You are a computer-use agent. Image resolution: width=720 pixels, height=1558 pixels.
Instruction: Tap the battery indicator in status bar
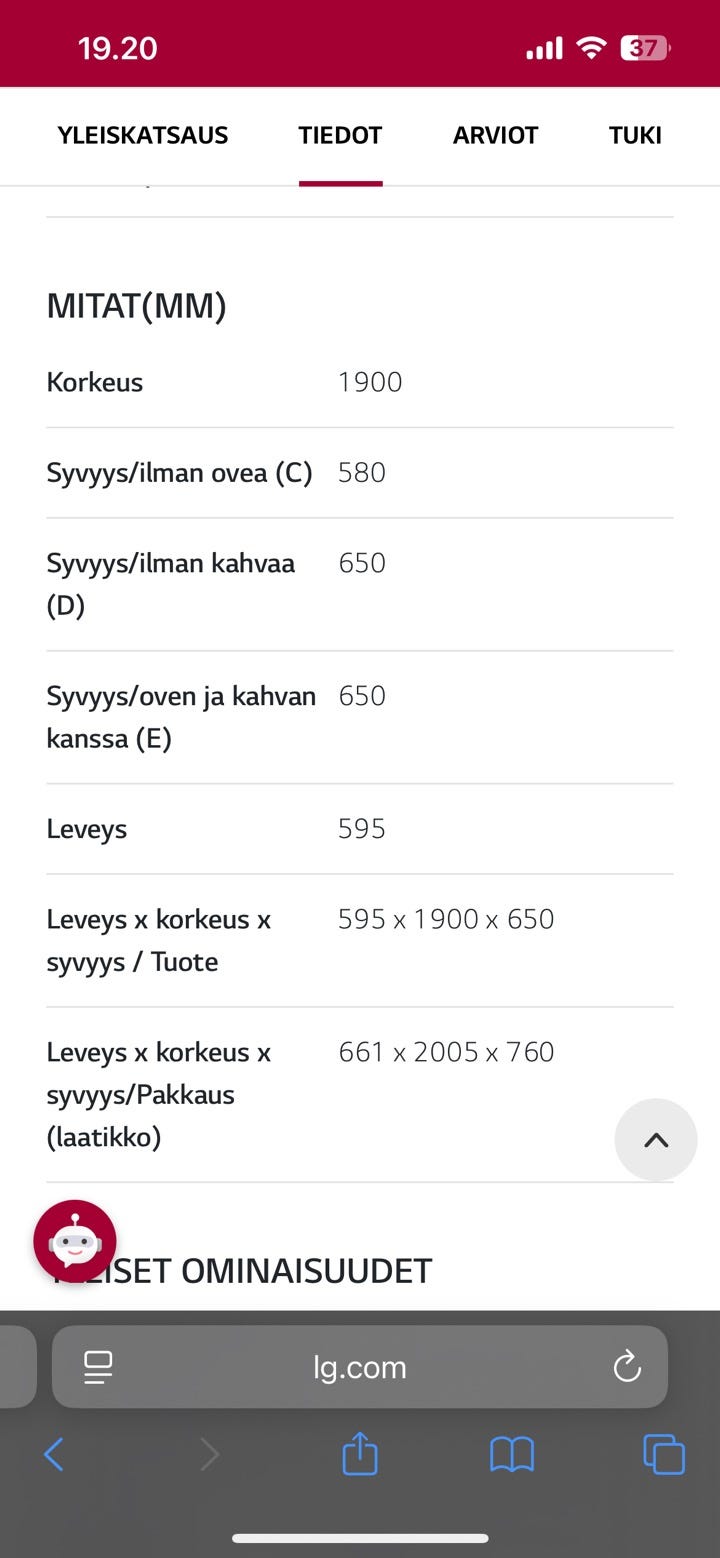click(645, 48)
